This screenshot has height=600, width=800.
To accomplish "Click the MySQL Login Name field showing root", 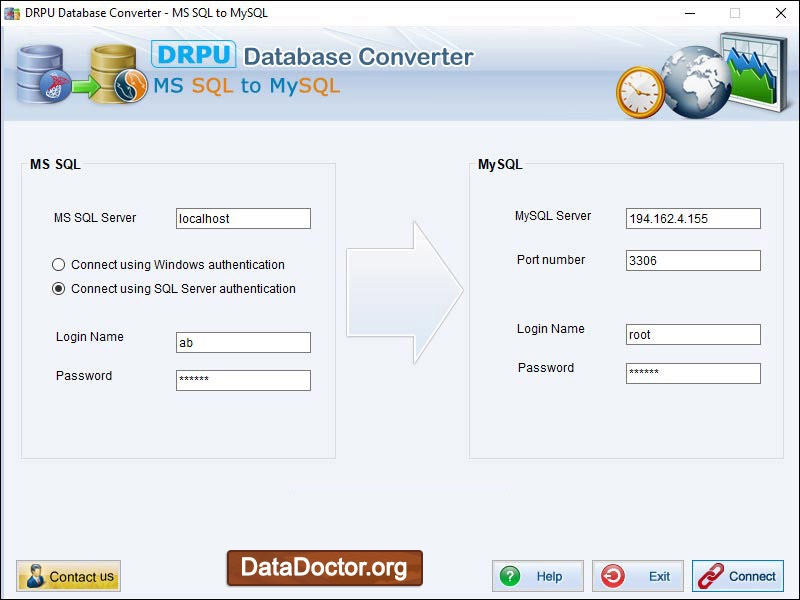I will pyautogui.click(x=693, y=334).
